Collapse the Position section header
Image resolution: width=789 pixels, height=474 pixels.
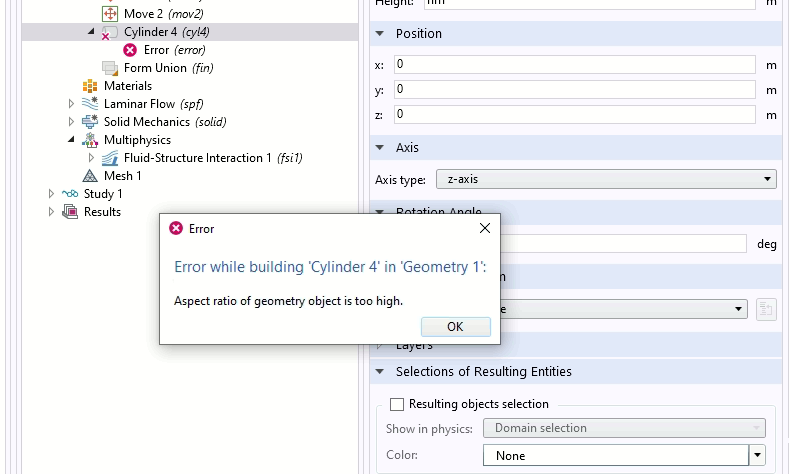pos(379,34)
